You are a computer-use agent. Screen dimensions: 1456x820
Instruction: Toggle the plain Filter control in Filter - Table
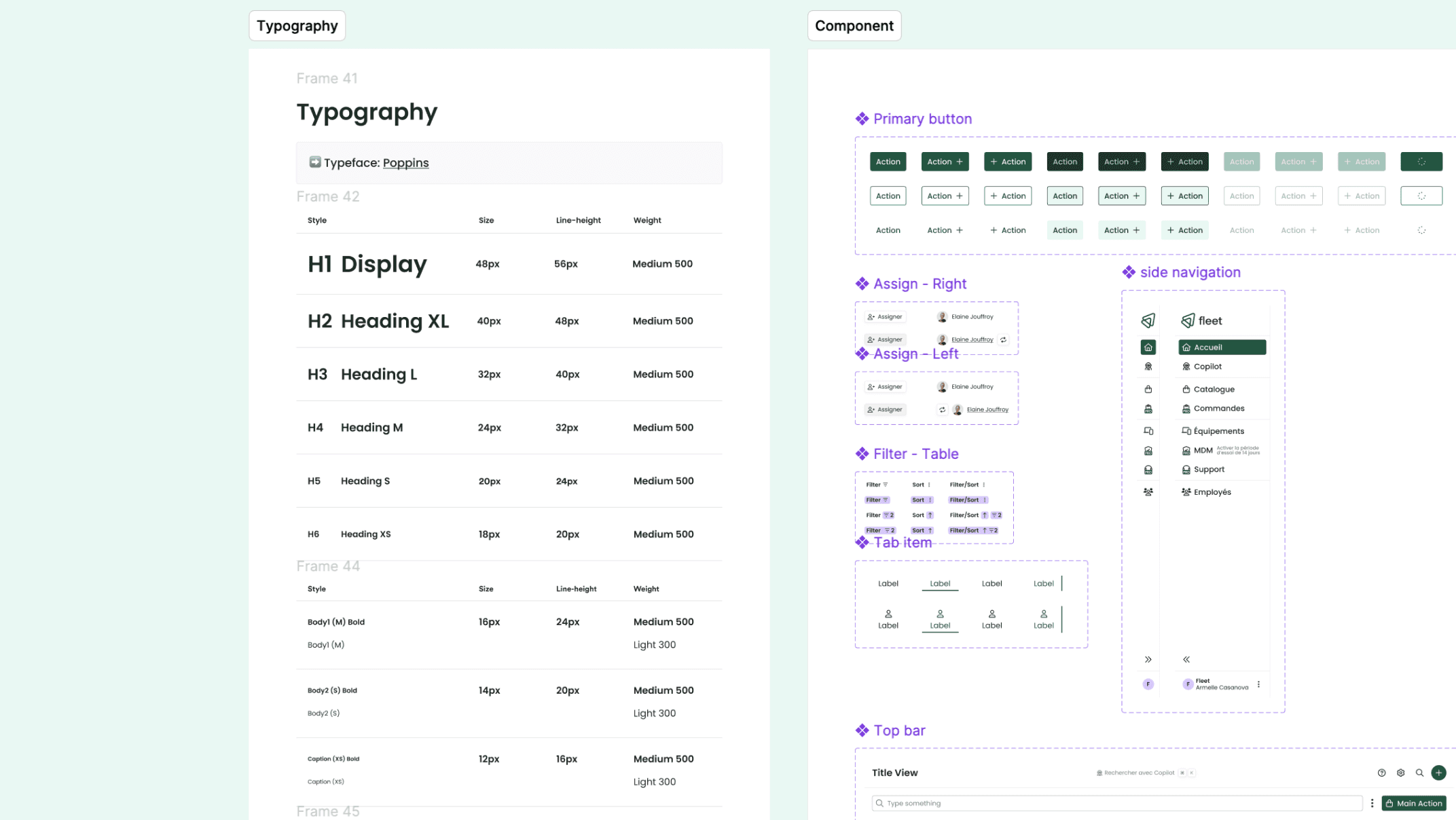pos(877,485)
